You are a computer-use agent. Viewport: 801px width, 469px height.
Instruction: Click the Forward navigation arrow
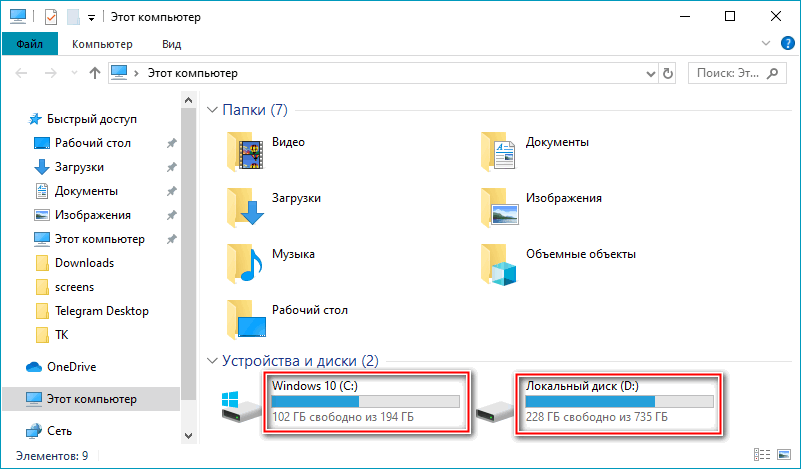coord(51,73)
